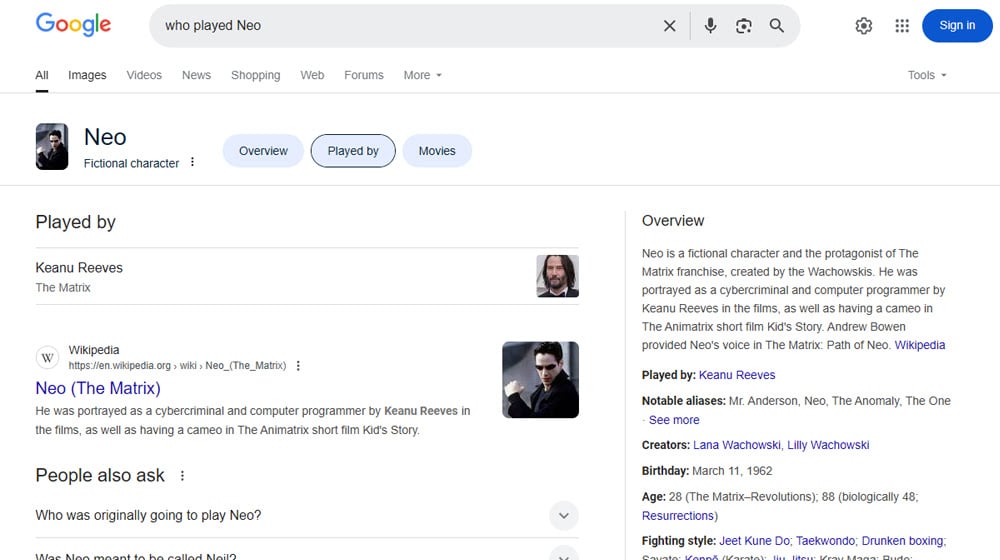The image size is (1000, 560).
Task: Switch to the Videos tab
Action: coord(144,75)
